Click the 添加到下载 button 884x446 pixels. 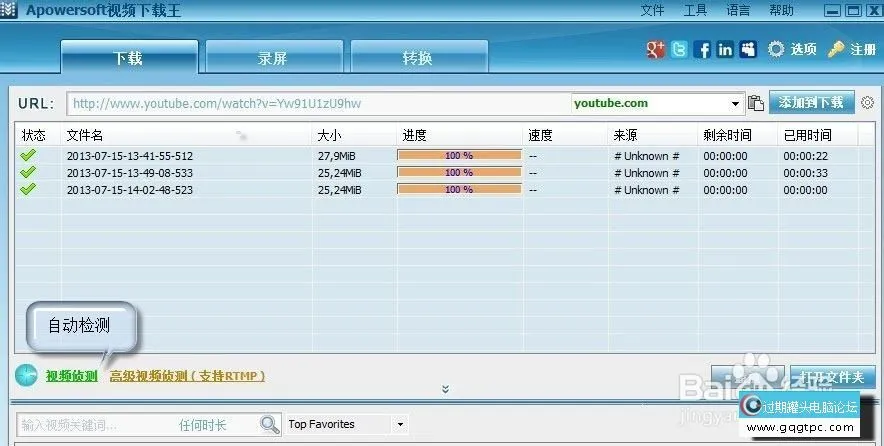click(x=811, y=103)
